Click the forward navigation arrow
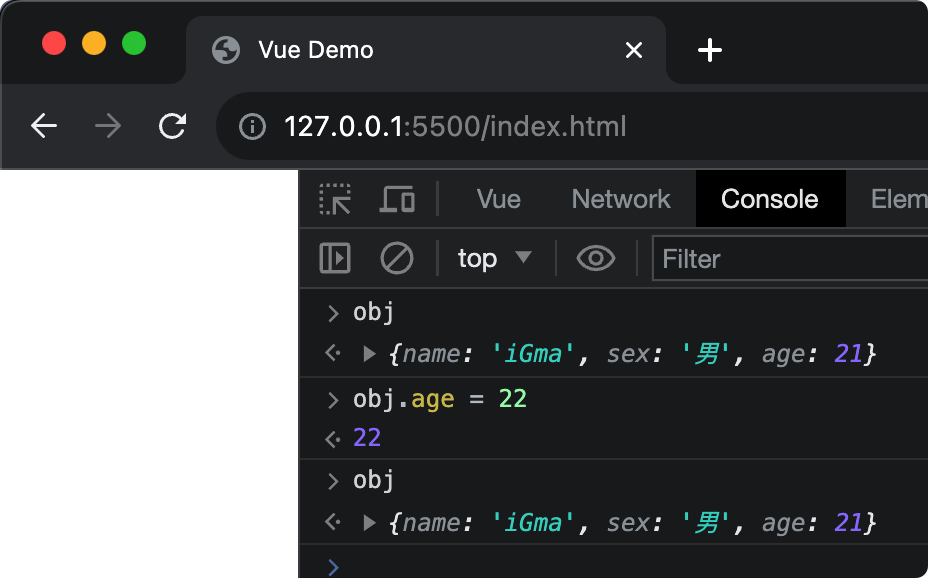 click(108, 126)
